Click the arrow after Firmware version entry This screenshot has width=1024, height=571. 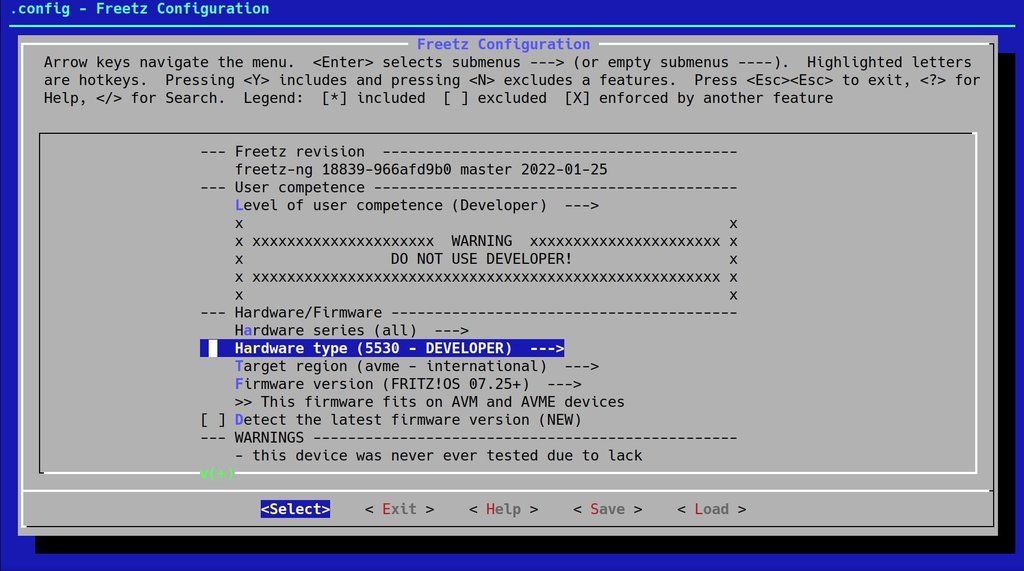564,384
